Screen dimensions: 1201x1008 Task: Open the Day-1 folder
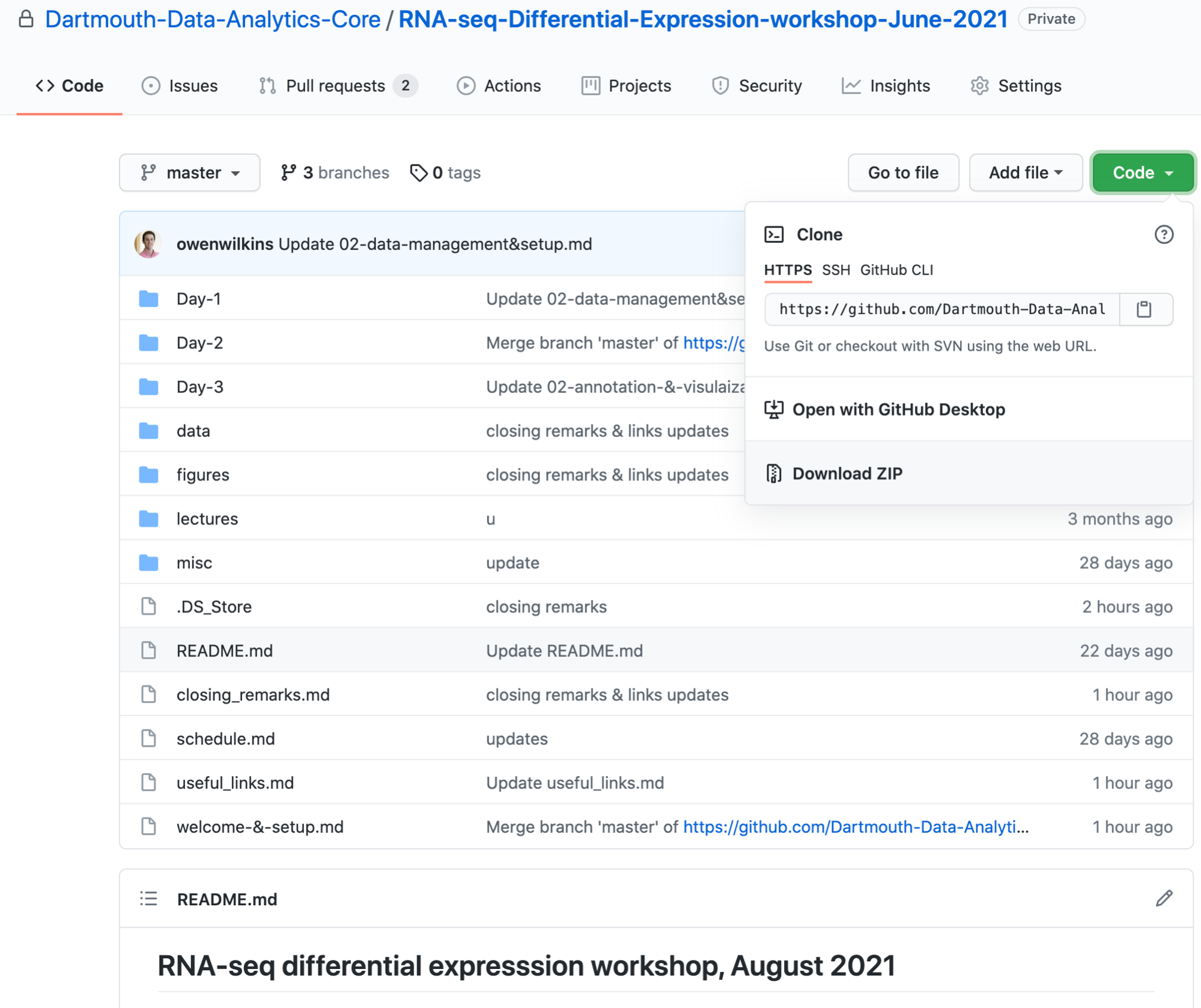tap(198, 299)
